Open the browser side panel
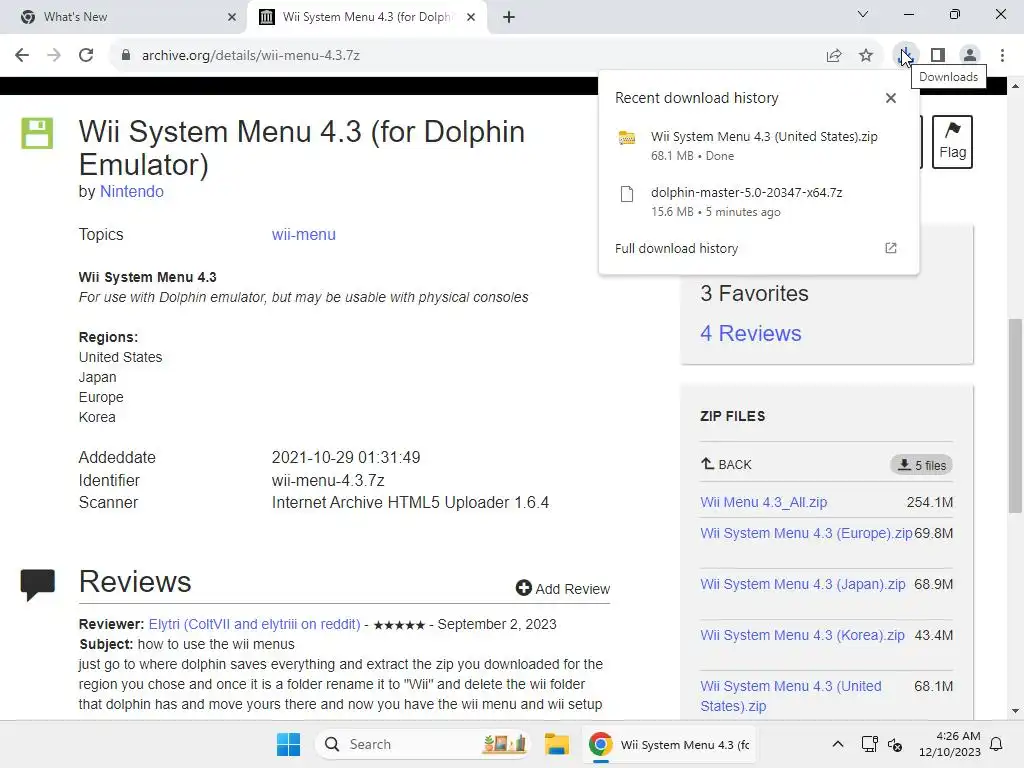The width and height of the screenshot is (1024, 768). [x=938, y=56]
